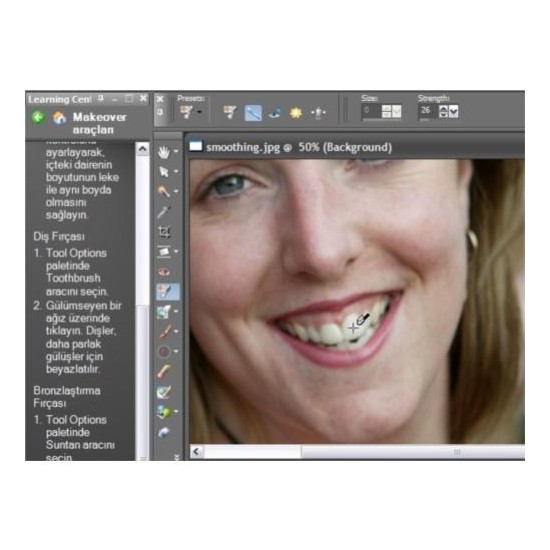
Task: Expand Pick tool flyout arrow
Action: 176,172
